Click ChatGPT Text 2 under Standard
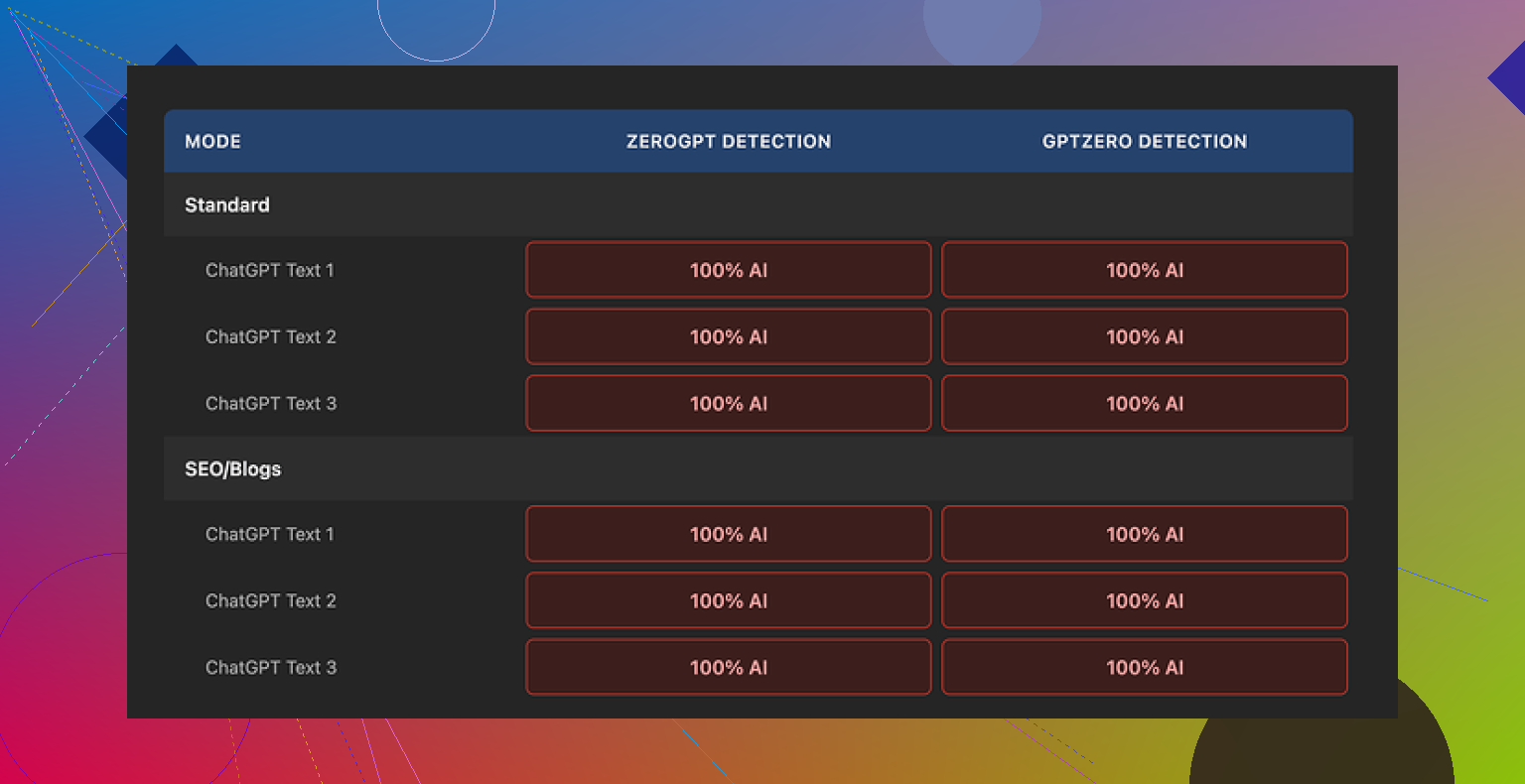This screenshot has height=784, width=1525. coord(270,336)
